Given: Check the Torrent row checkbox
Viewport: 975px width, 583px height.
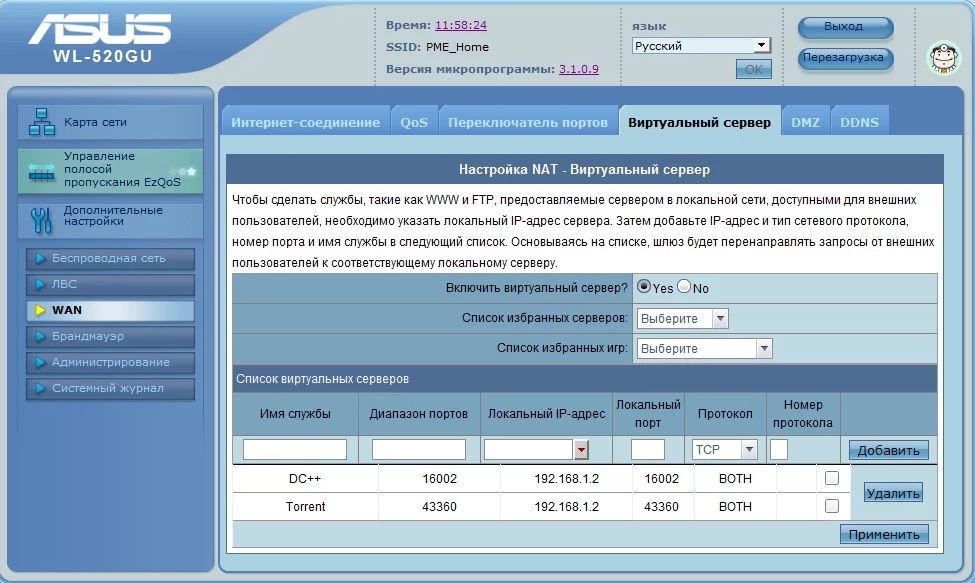Looking at the screenshot, I should pyautogui.click(x=832, y=507).
